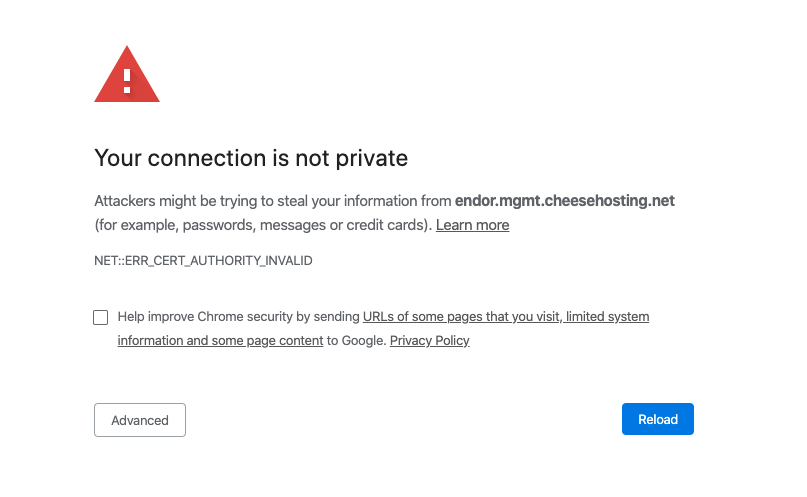Viewport: 807px width, 497px height.
Task: Open the Privacy Policy link
Action: click(x=429, y=341)
